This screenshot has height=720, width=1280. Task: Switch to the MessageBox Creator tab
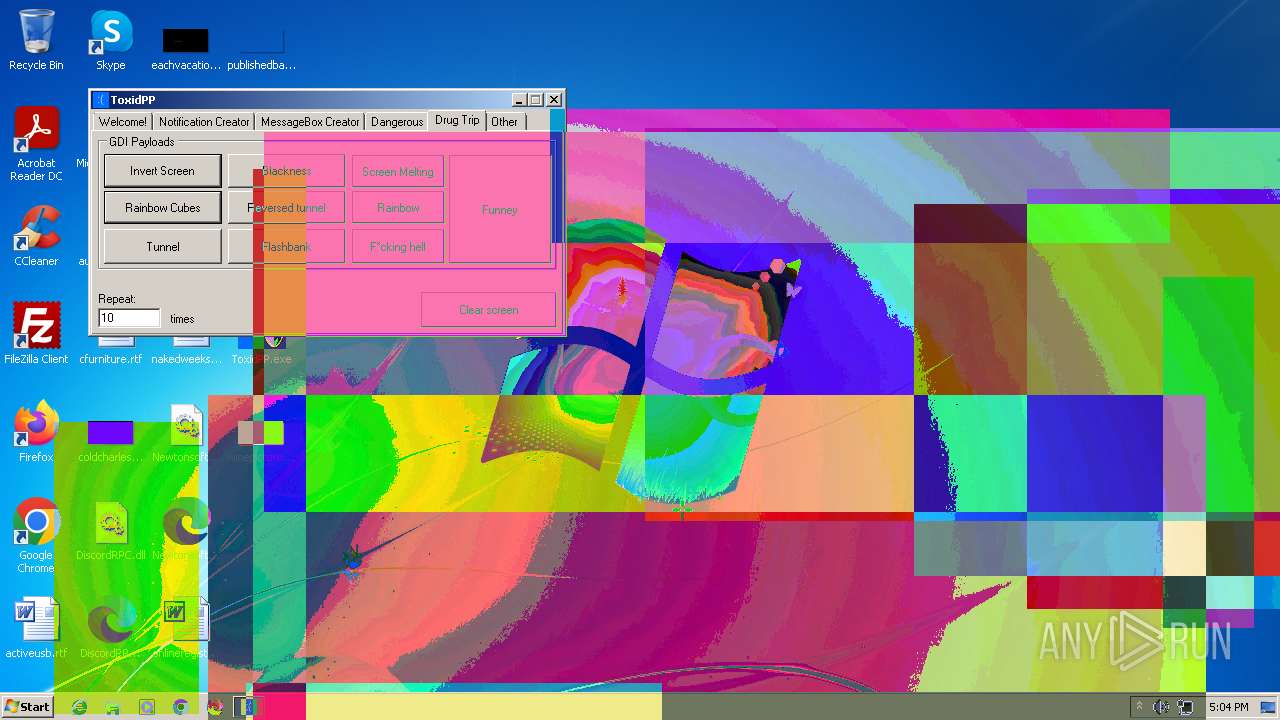pos(310,122)
